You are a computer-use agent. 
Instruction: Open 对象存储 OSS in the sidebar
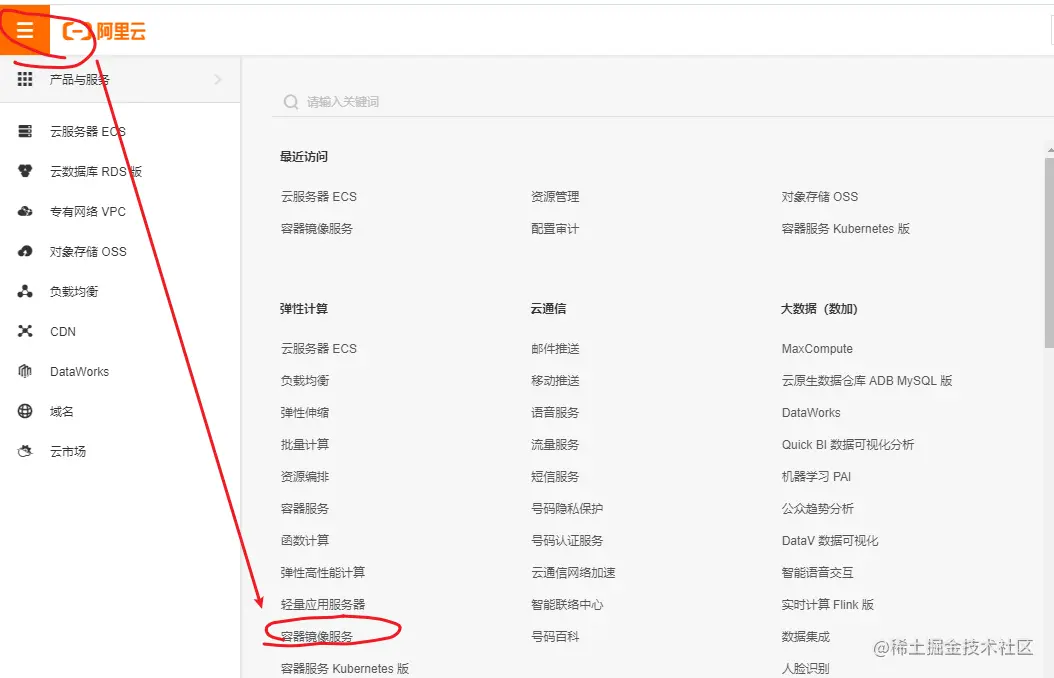[x=88, y=251]
